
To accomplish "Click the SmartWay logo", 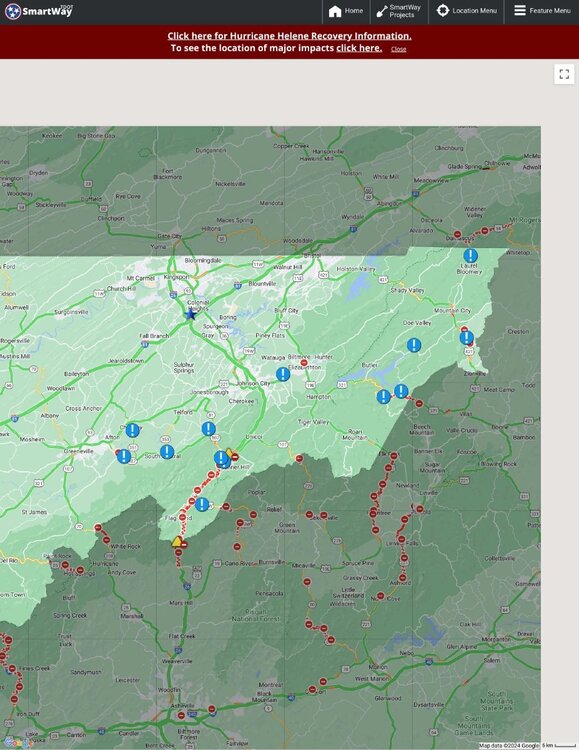I will [39, 11].
